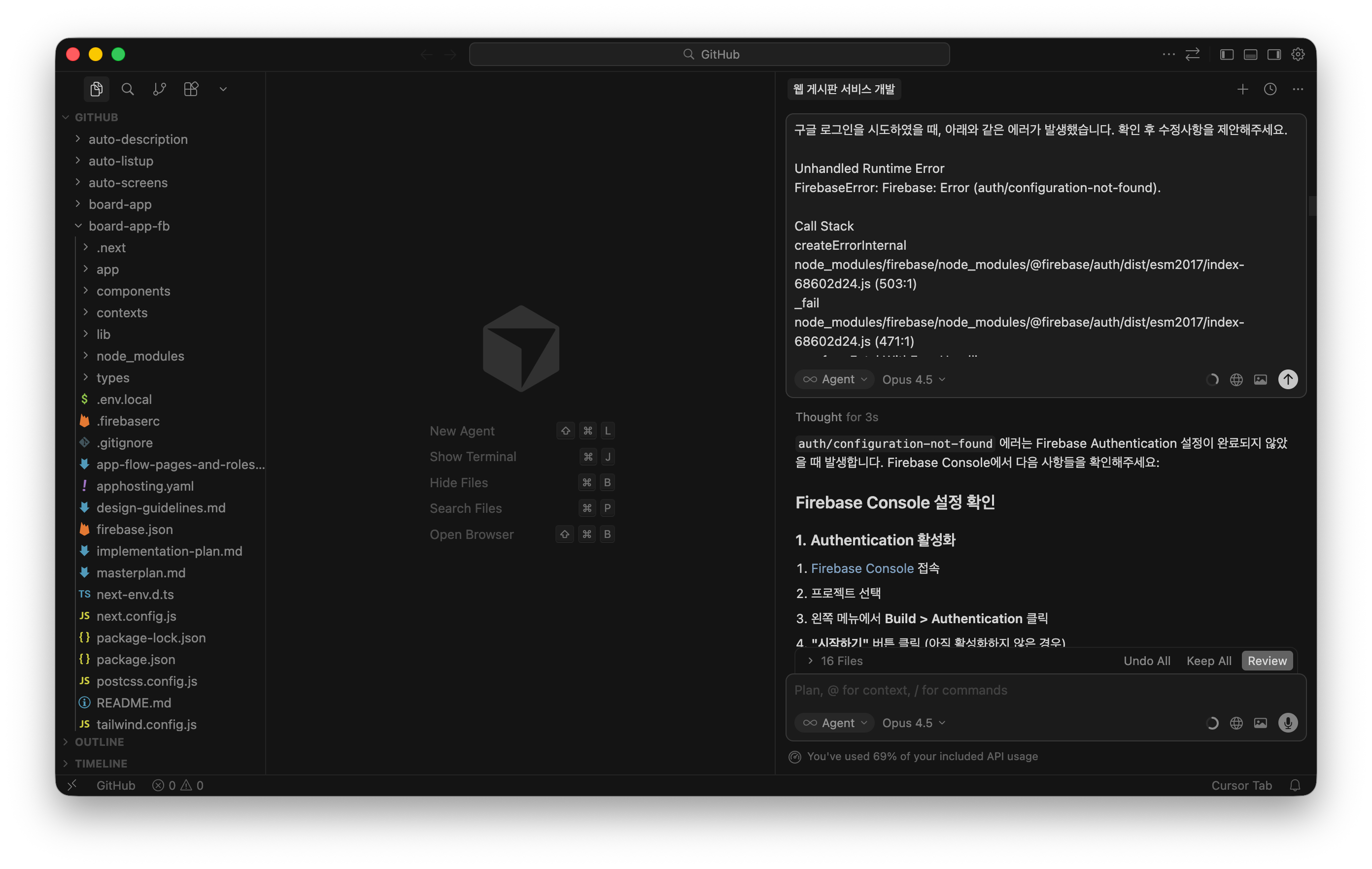Click Cursor Tab in the status bar
Image resolution: width=1372 pixels, height=869 pixels.
[1241, 785]
